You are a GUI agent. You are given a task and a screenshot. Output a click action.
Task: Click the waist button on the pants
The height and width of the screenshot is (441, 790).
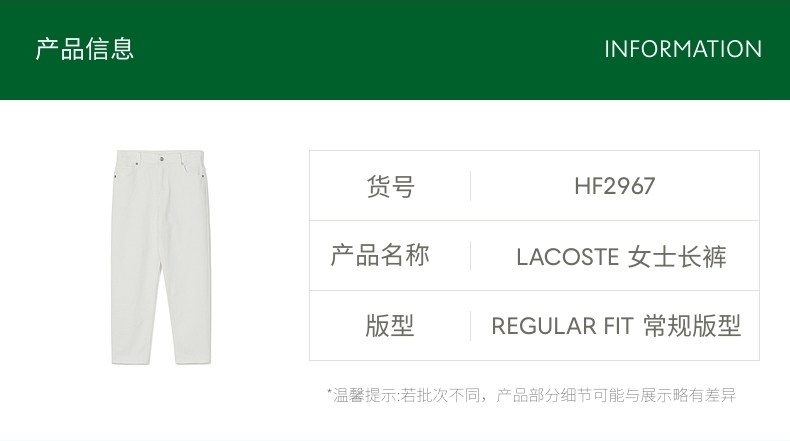pos(161,159)
